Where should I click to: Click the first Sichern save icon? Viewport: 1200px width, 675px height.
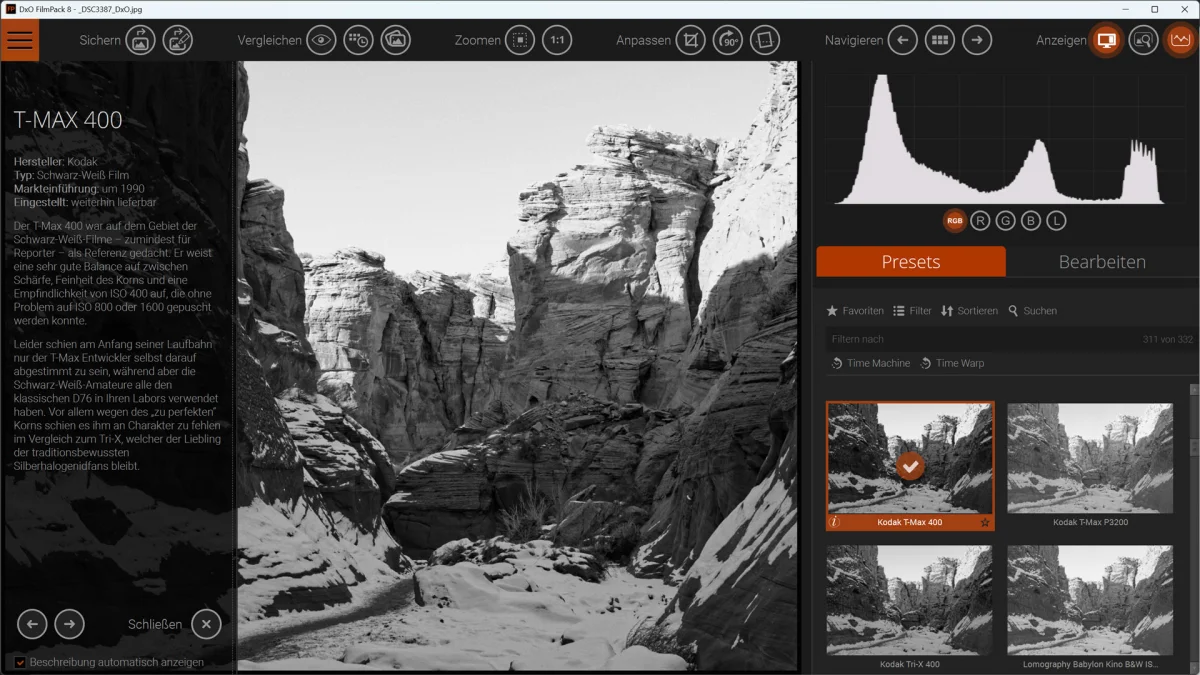click(140, 41)
